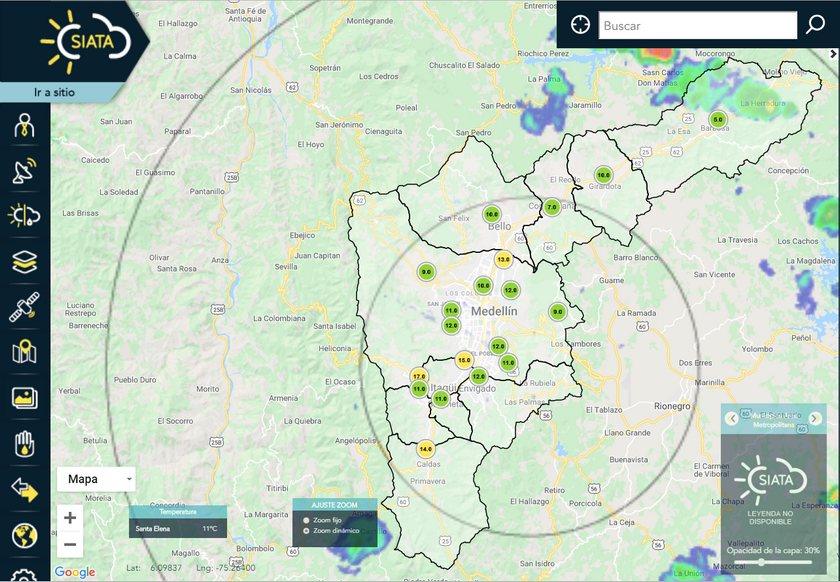Click the crosshair locate icon

(581, 26)
